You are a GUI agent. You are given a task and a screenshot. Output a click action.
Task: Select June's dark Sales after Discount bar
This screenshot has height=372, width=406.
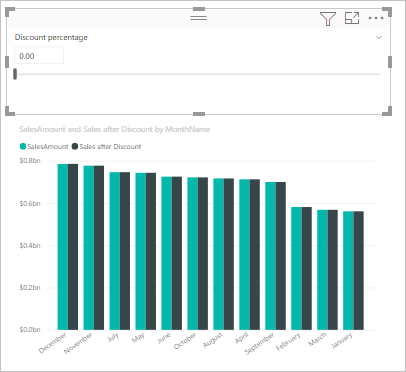click(x=177, y=253)
